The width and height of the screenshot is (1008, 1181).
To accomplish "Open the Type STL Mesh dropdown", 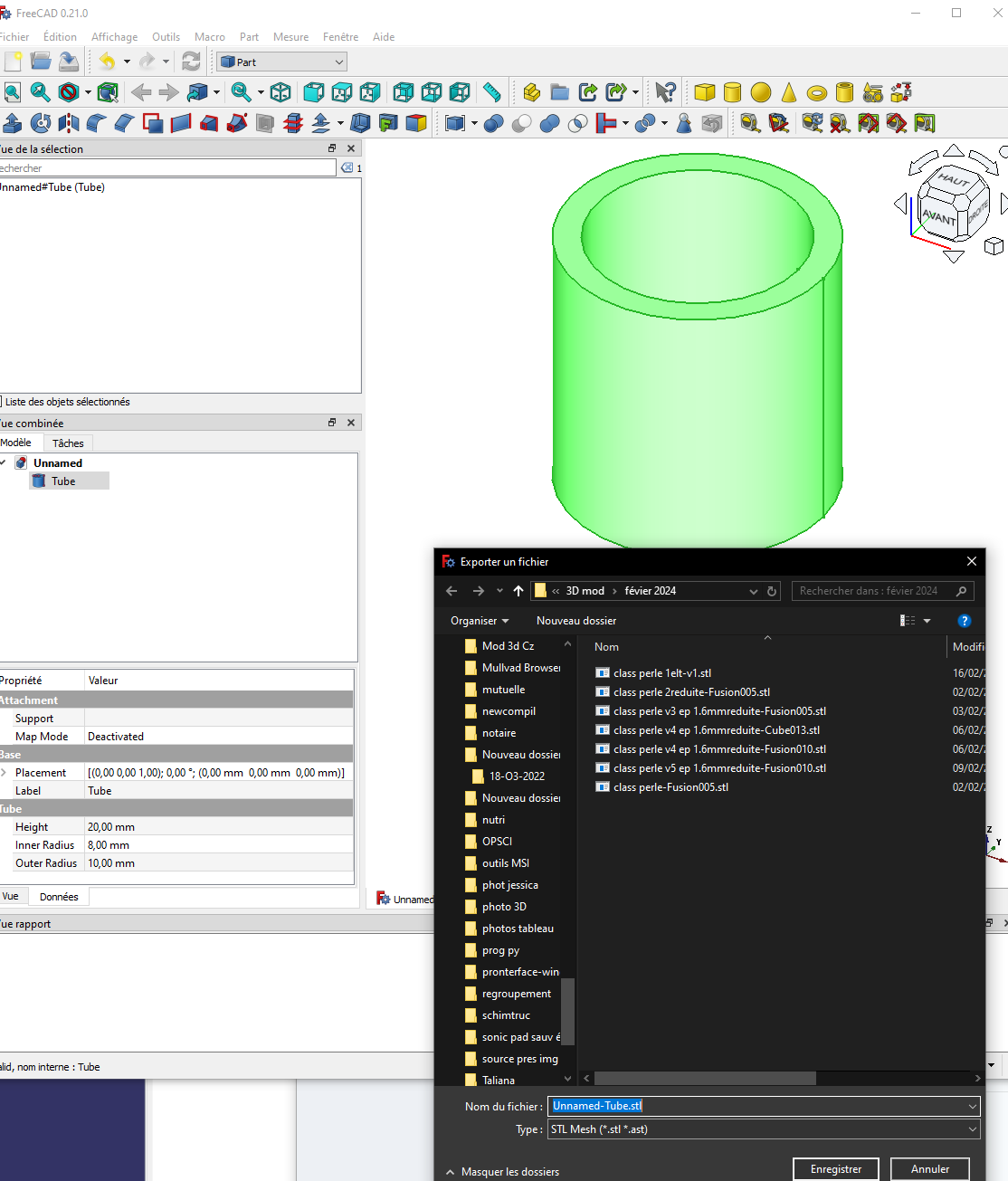I will point(764,1129).
